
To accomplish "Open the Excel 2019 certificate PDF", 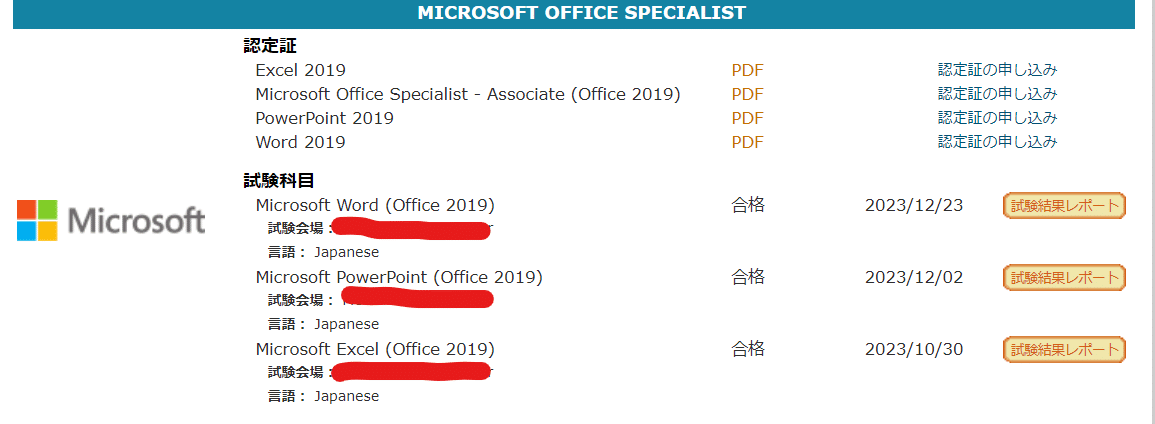I will (x=747, y=70).
